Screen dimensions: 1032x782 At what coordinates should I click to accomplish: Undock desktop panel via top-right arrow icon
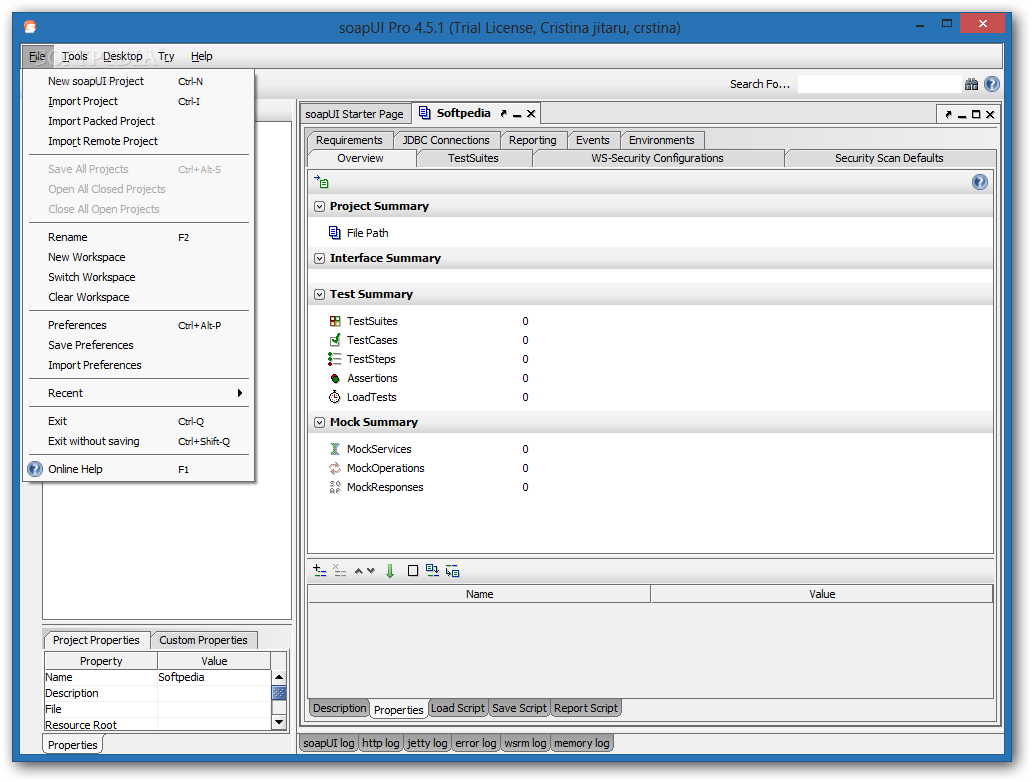pos(948,115)
